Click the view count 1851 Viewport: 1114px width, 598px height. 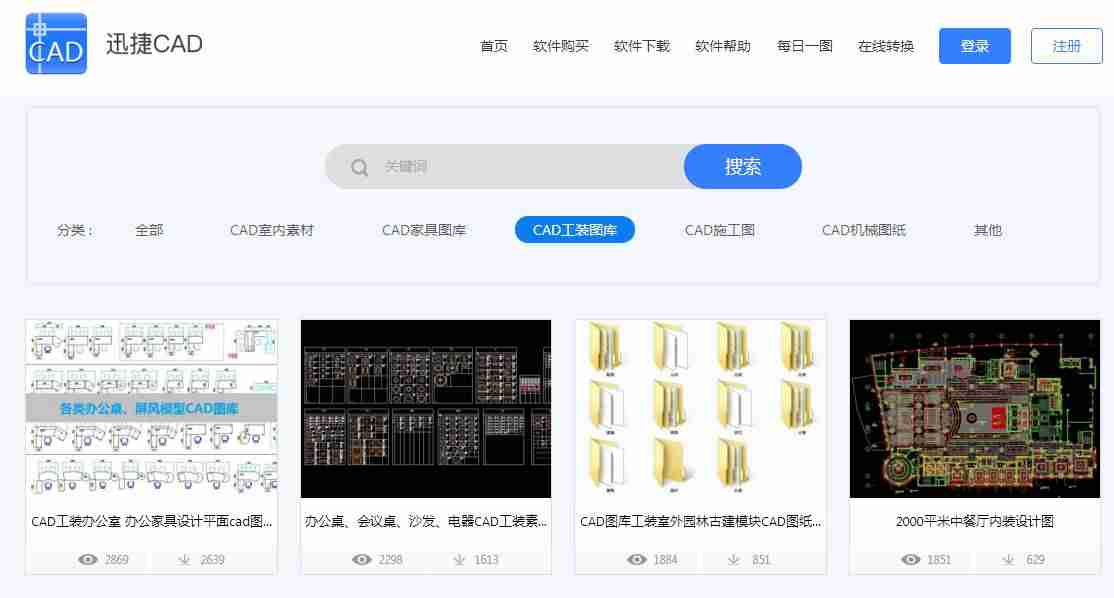[939, 560]
